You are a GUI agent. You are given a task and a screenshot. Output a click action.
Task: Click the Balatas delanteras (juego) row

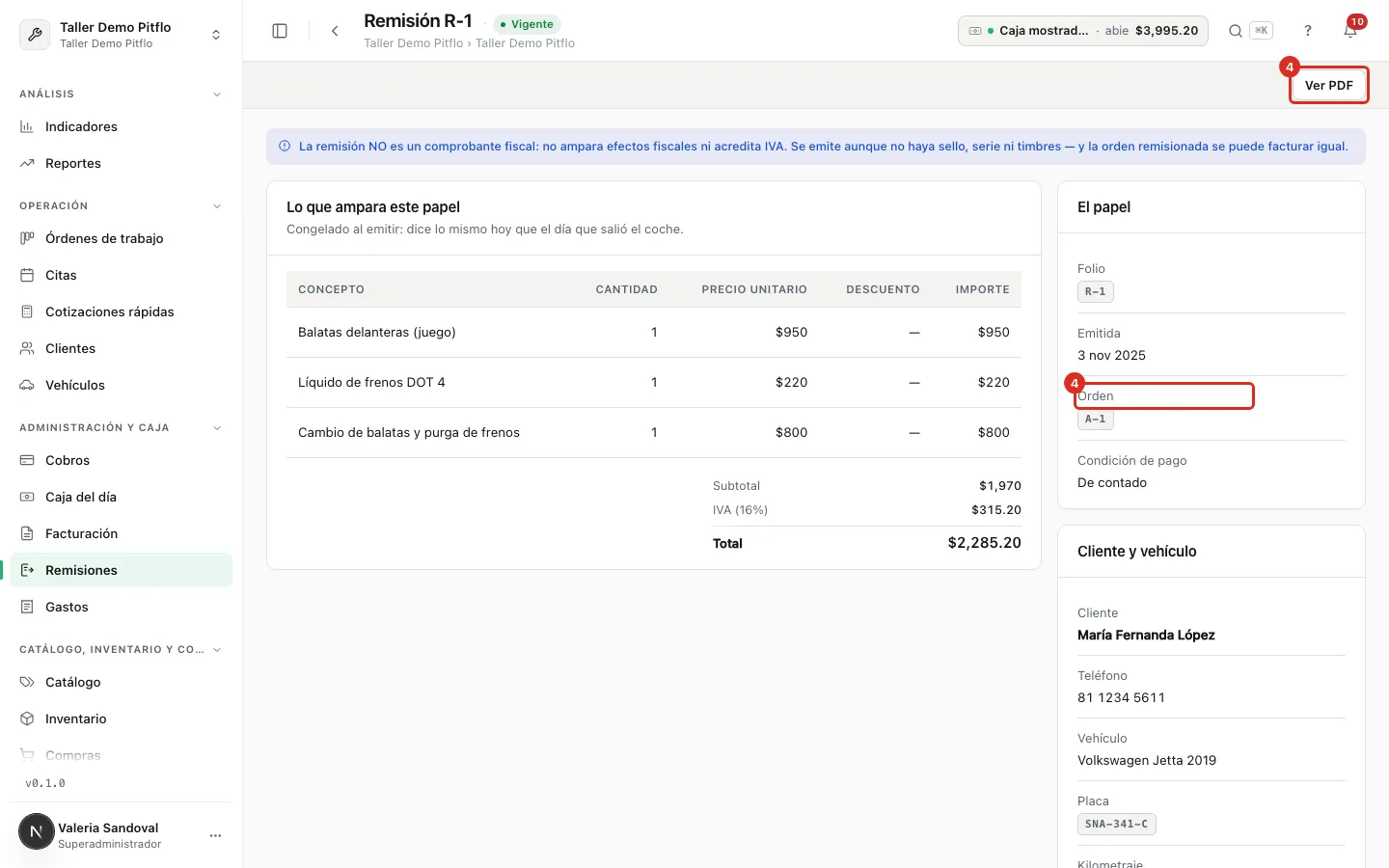coord(654,332)
